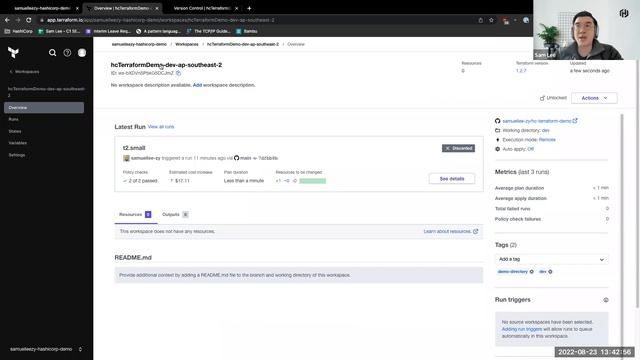Click the Unlocked lock status
Image resolution: width=640 pixels, height=360 pixels.
553,98
